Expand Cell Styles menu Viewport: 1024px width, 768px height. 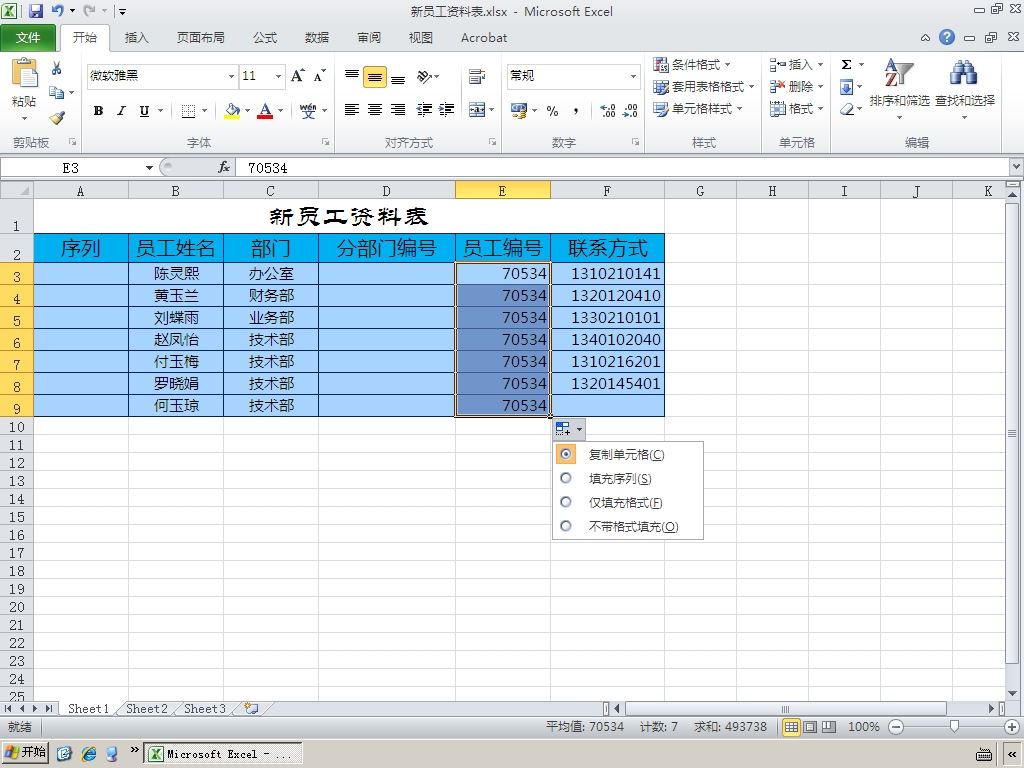[x=697, y=108]
